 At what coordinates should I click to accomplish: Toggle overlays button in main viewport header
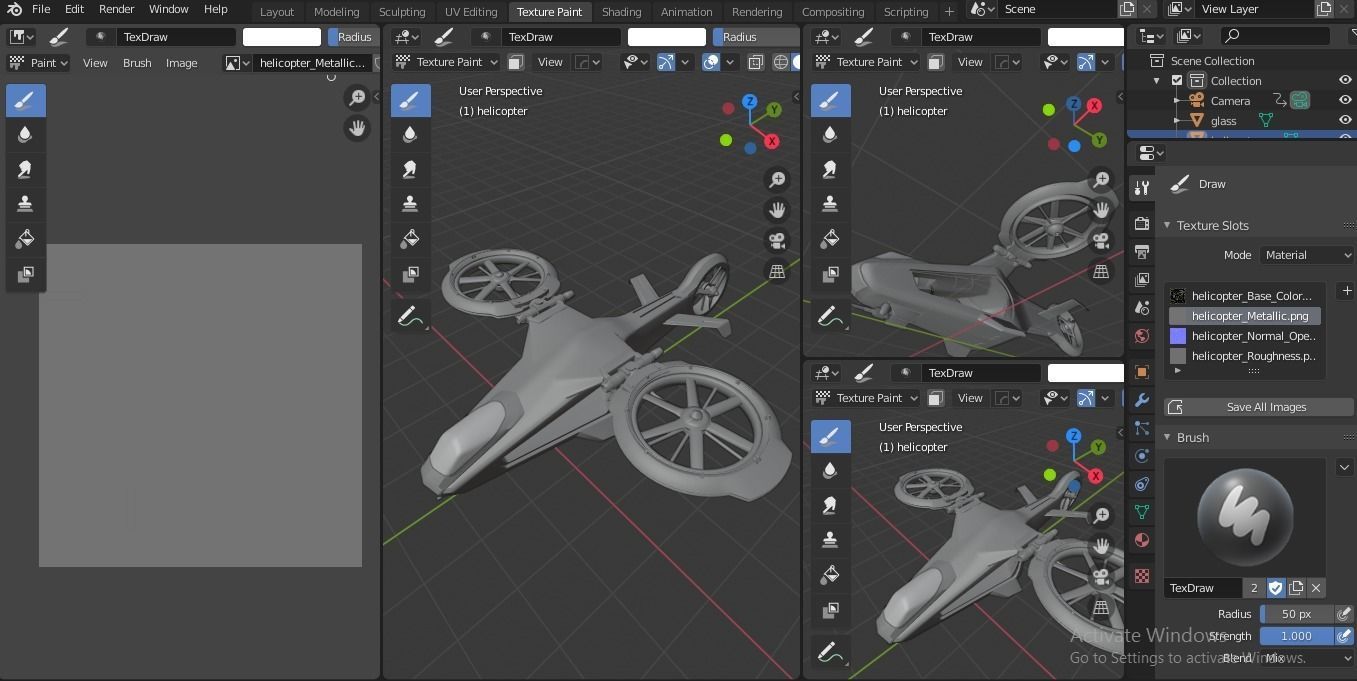(x=711, y=62)
